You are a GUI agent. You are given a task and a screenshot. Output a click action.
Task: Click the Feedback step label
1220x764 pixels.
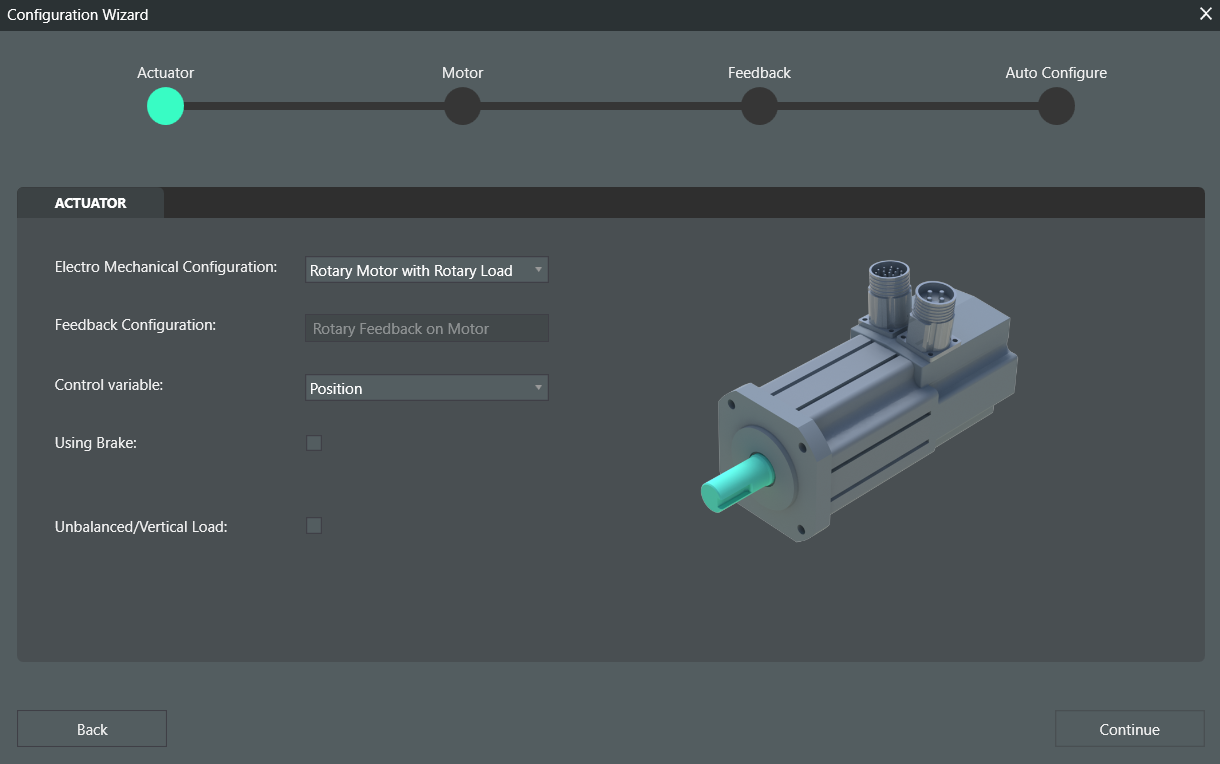[x=759, y=73]
